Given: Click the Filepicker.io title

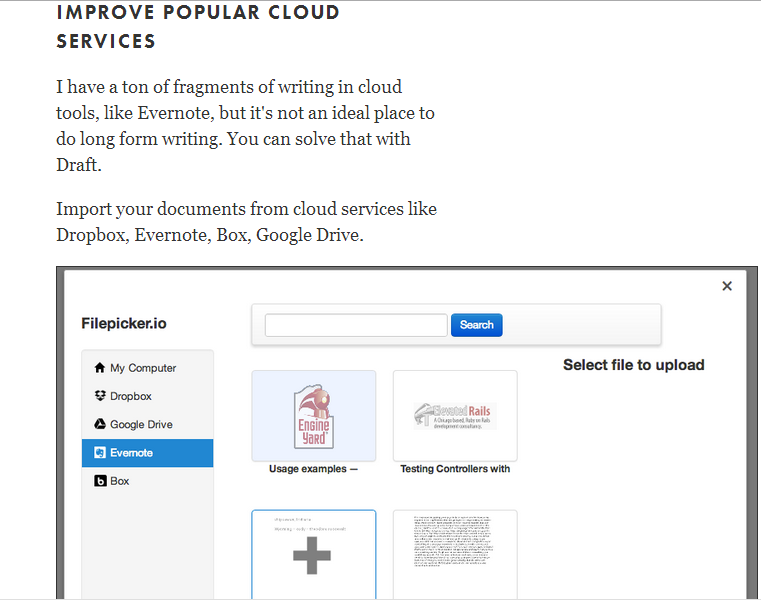Looking at the screenshot, I should [x=124, y=323].
